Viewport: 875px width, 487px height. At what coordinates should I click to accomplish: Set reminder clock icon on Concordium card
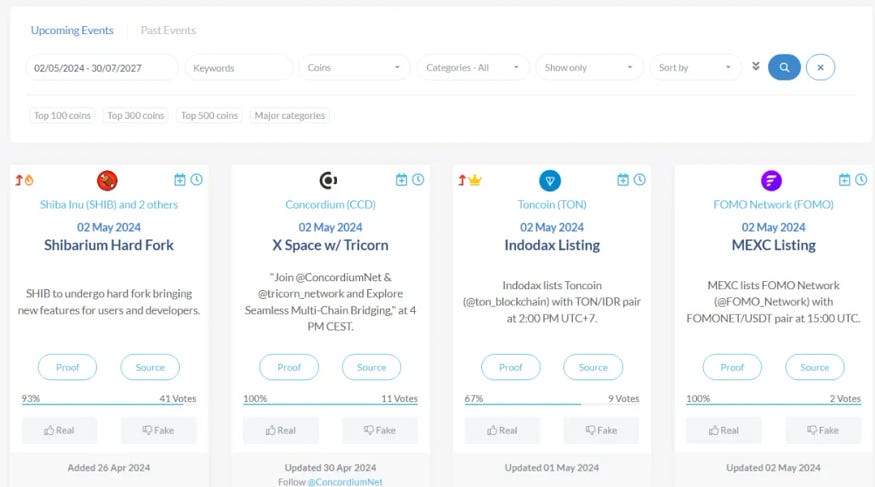coord(418,180)
